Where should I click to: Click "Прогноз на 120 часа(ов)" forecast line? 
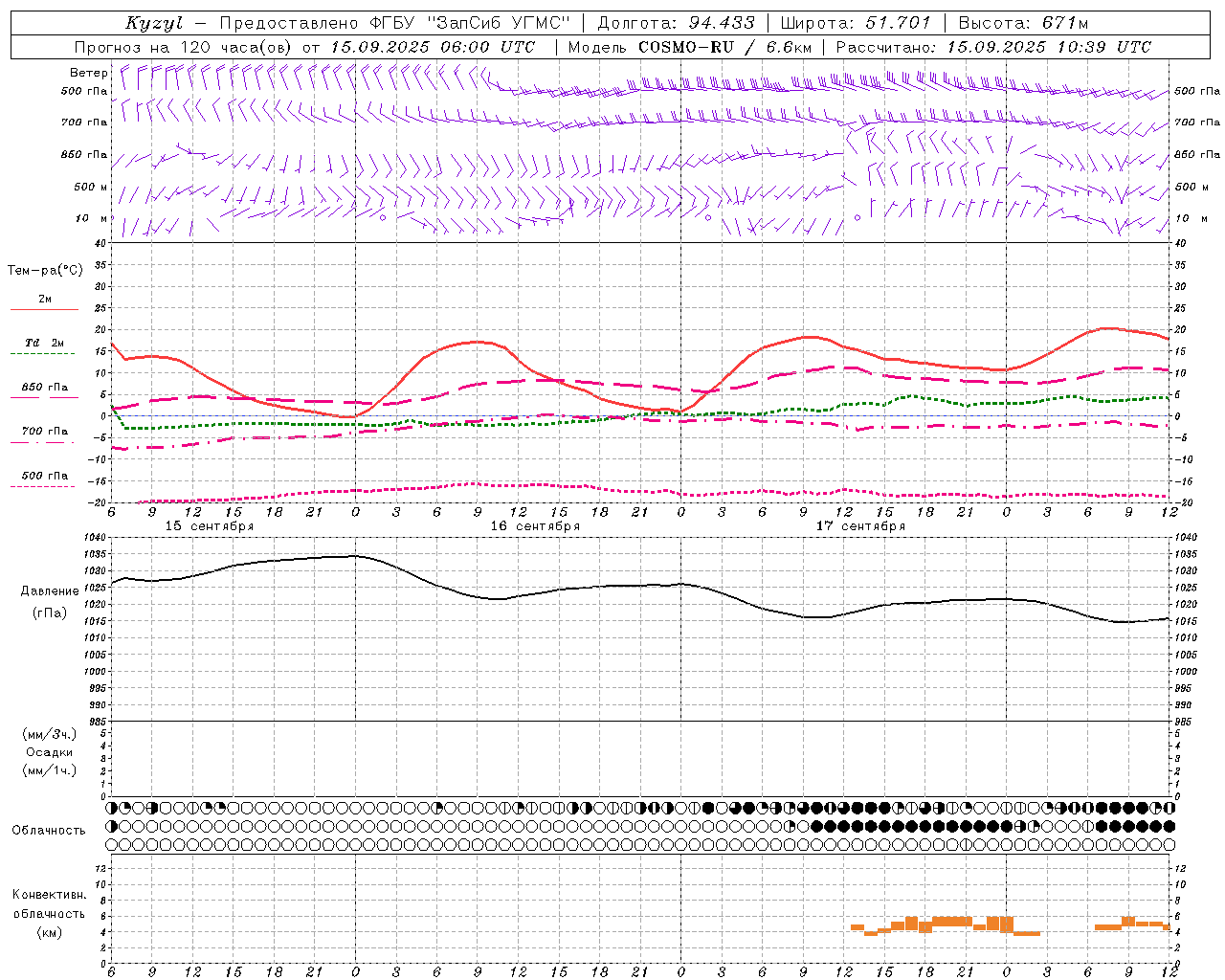tap(185, 47)
